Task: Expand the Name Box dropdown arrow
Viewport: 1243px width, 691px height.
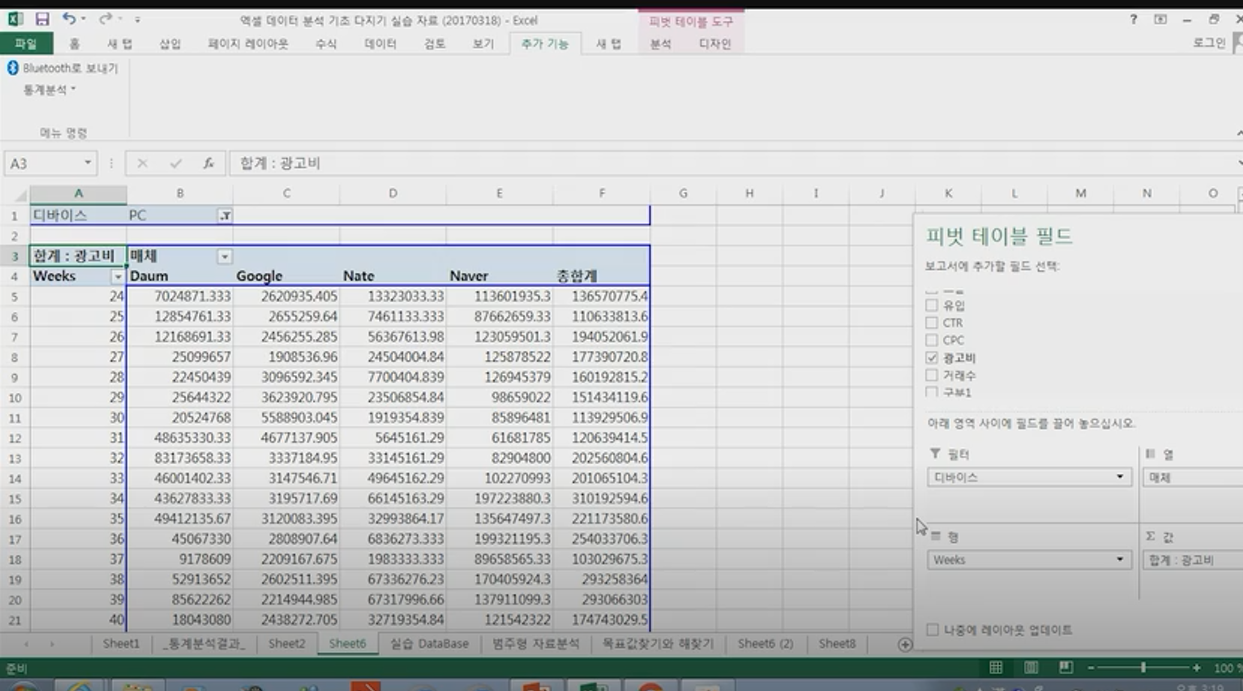Action: click(88, 163)
